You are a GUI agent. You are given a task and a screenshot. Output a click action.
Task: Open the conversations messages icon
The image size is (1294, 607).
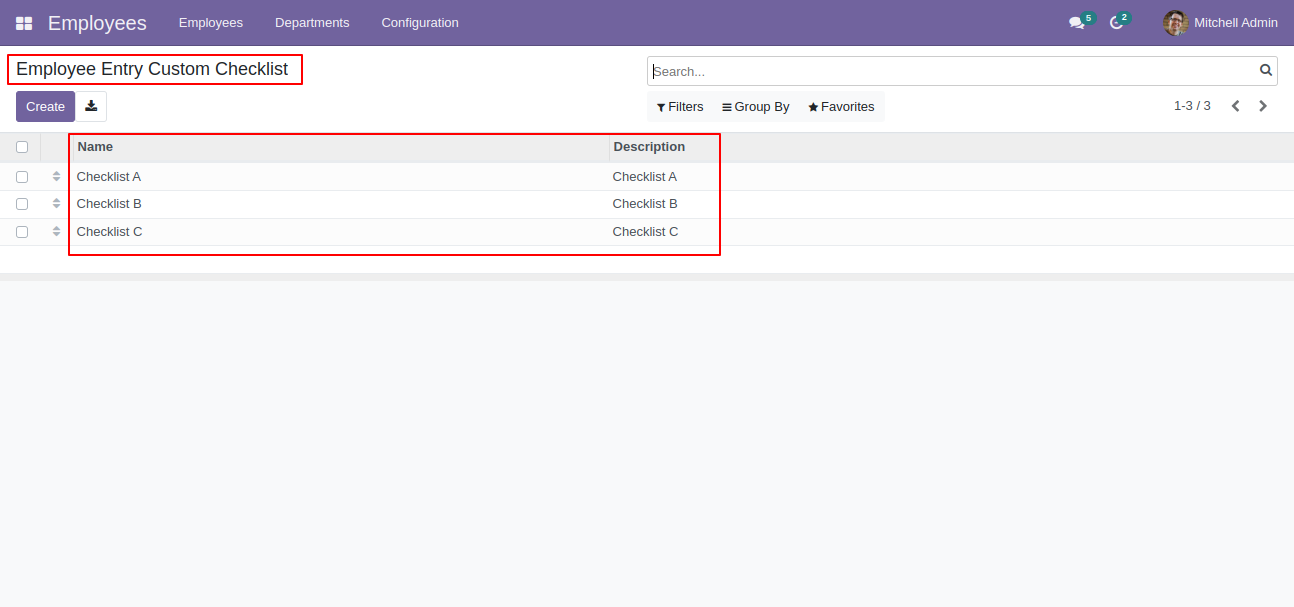(x=1076, y=23)
